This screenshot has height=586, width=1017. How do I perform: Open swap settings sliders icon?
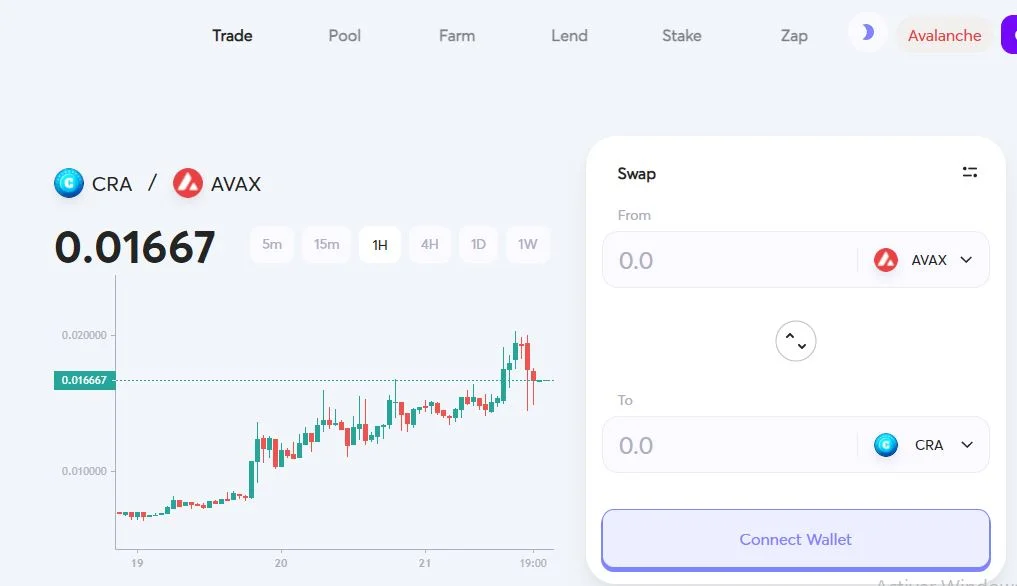[x=969, y=172]
